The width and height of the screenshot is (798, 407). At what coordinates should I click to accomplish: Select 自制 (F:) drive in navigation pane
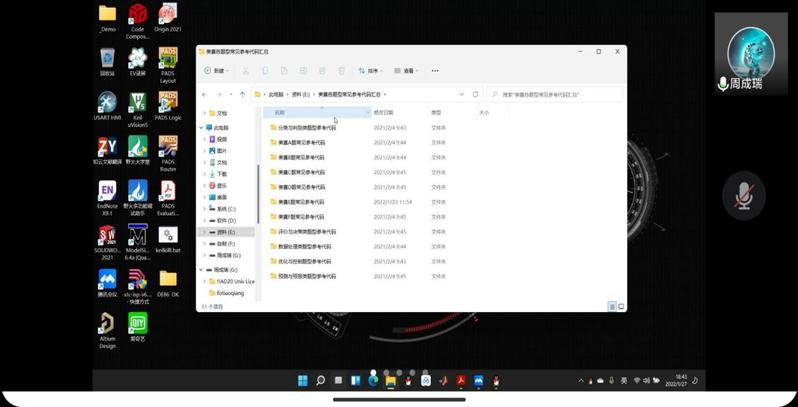point(226,244)
